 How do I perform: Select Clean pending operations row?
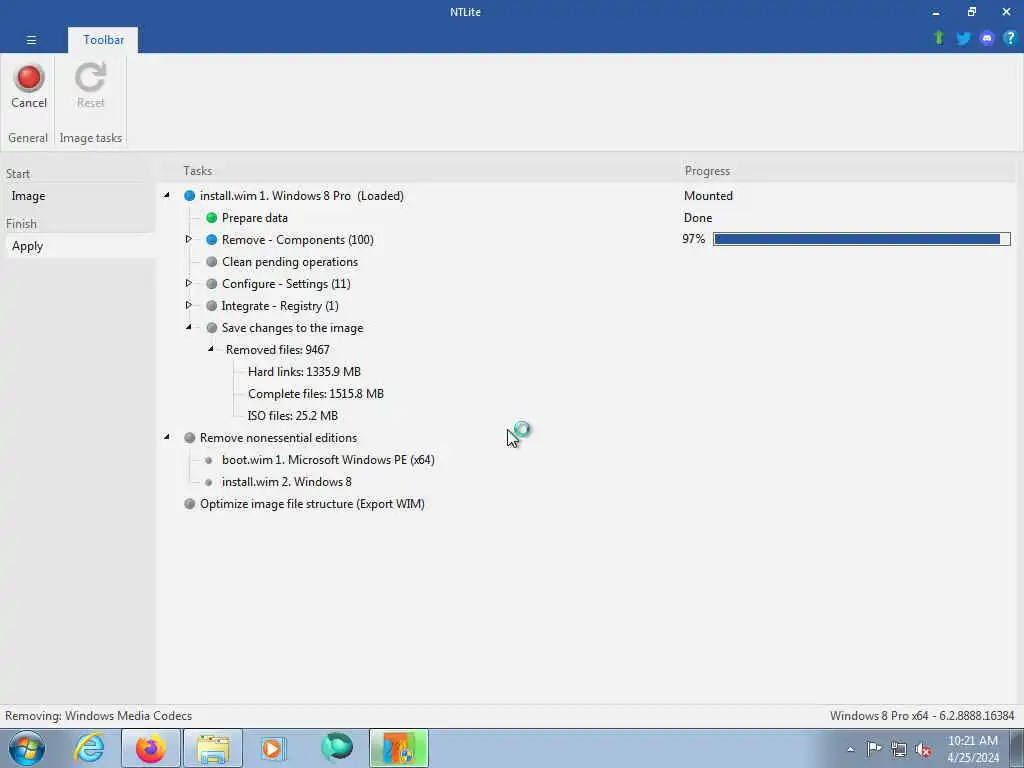290,262
